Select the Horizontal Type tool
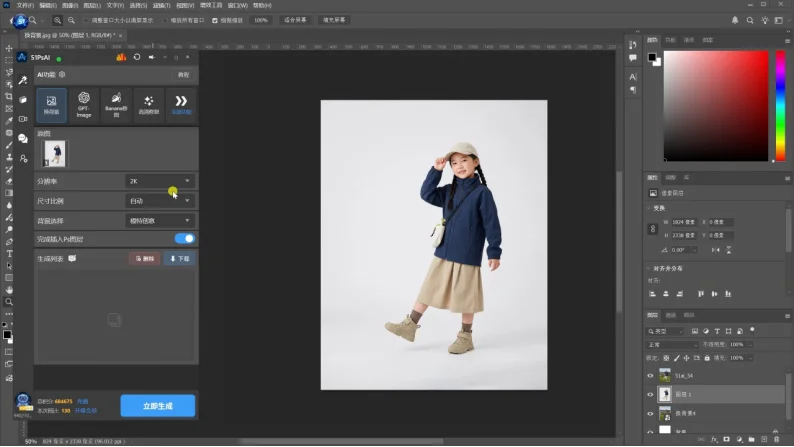The image size is (794, 447). coord(9,254)
